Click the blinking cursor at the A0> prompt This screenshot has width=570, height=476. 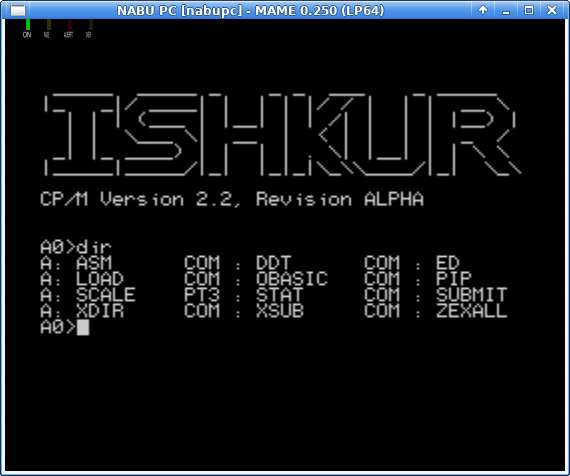(83, 327)
